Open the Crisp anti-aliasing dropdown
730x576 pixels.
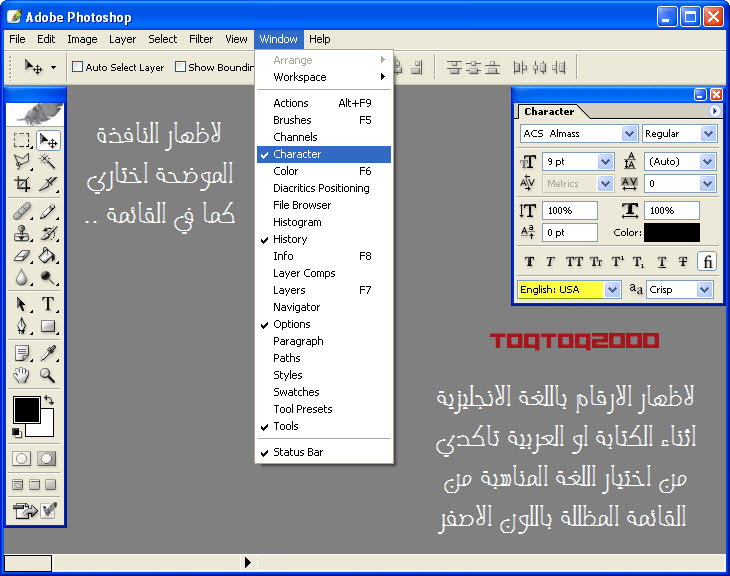click(x=705, y=289)
